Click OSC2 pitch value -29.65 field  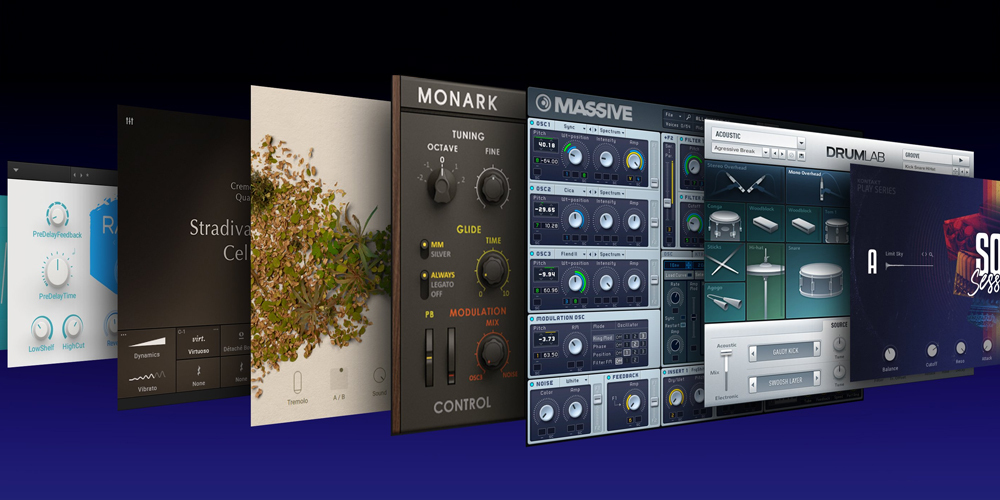point(545,210)
